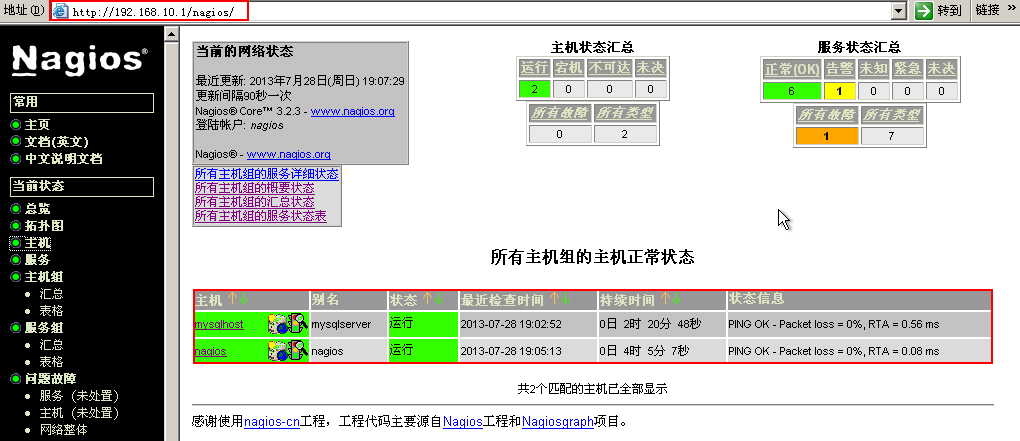The image size is (1020, 441).
Task: Click 宕机 header in host summary
Action: 569,68
